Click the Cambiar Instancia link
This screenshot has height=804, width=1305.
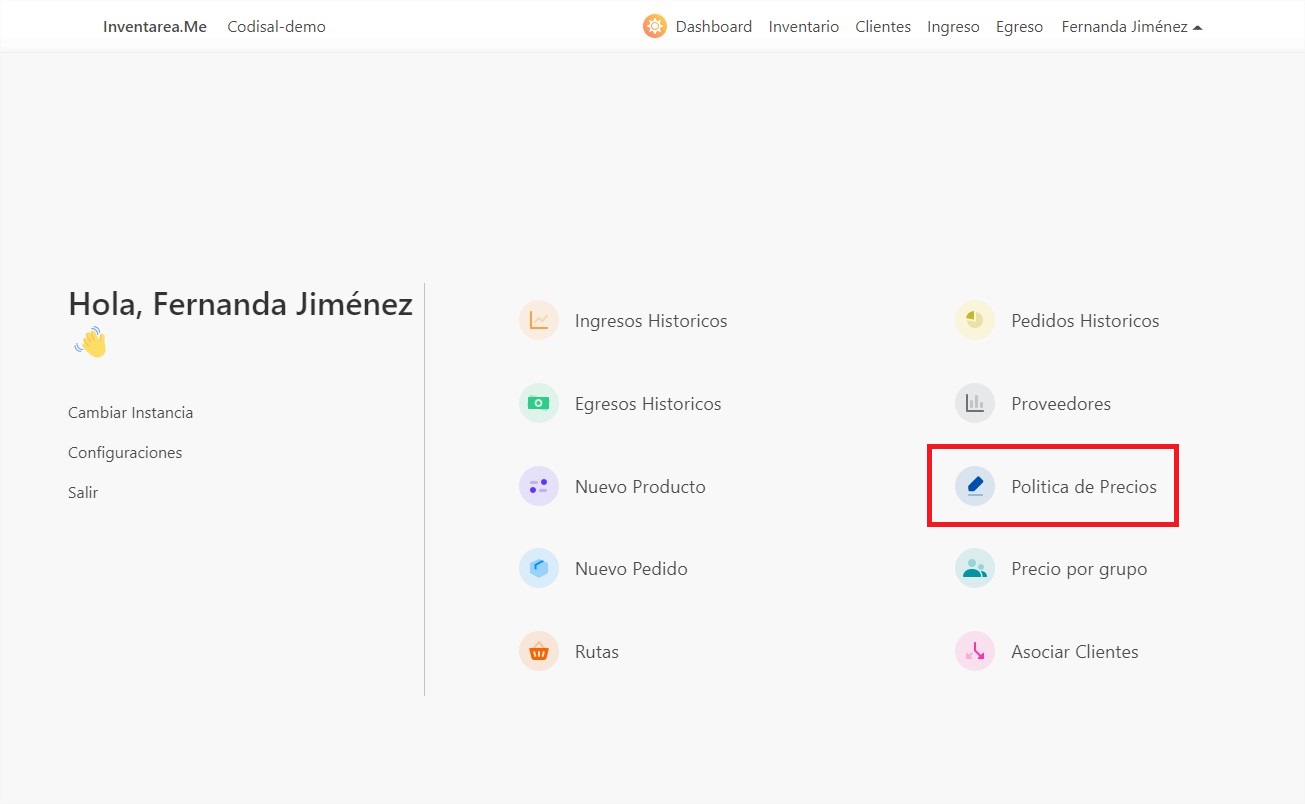130,412
